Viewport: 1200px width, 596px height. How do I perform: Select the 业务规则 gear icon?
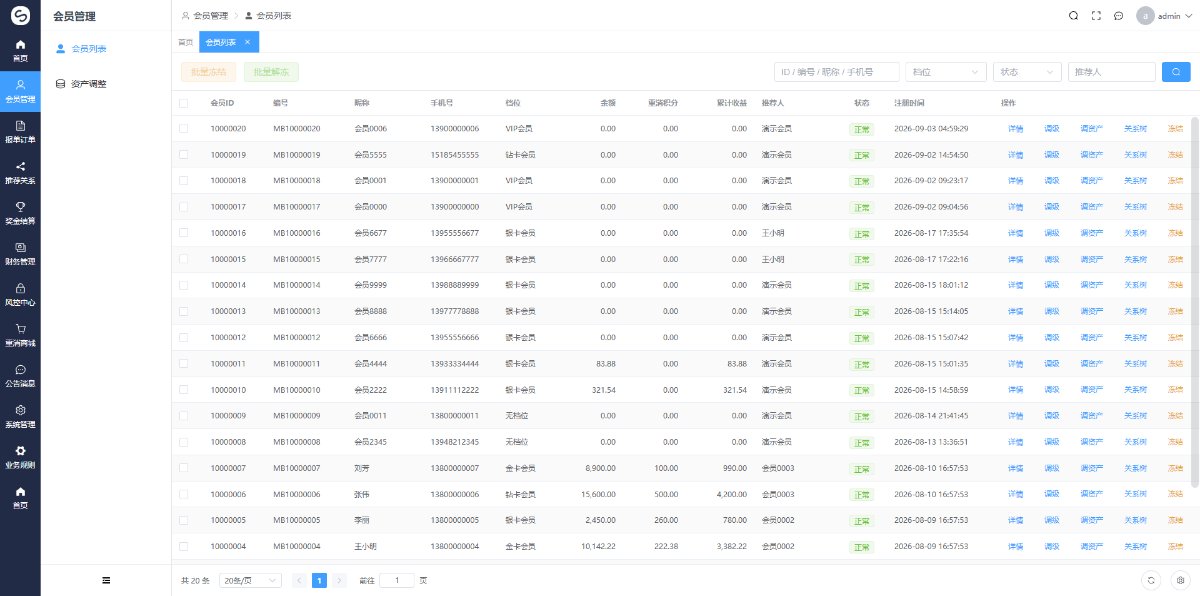click(20, 451)
